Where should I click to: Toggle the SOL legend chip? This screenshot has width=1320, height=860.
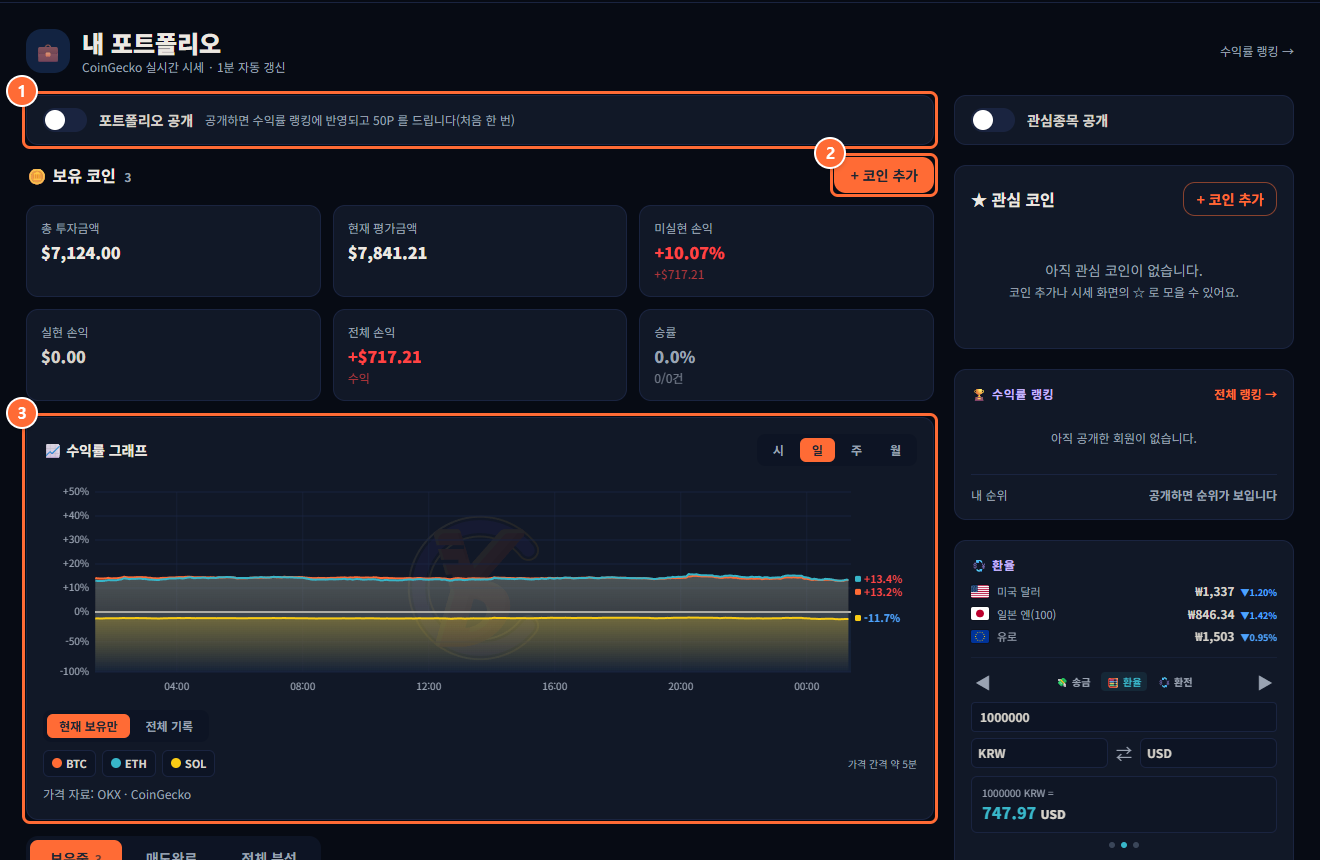[188, 764]
